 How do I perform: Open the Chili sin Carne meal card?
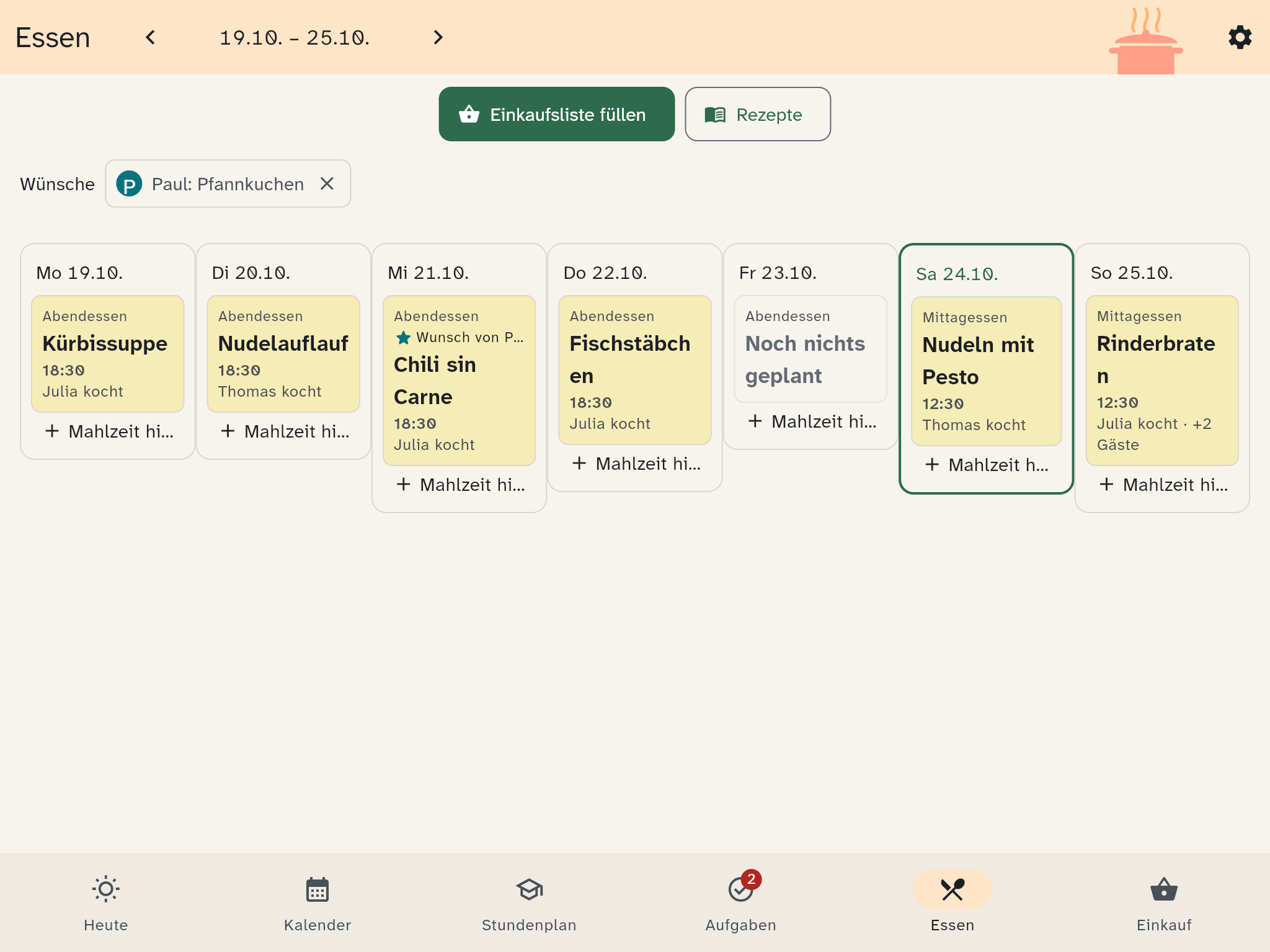pyautogui.click(x=460, y=381)
